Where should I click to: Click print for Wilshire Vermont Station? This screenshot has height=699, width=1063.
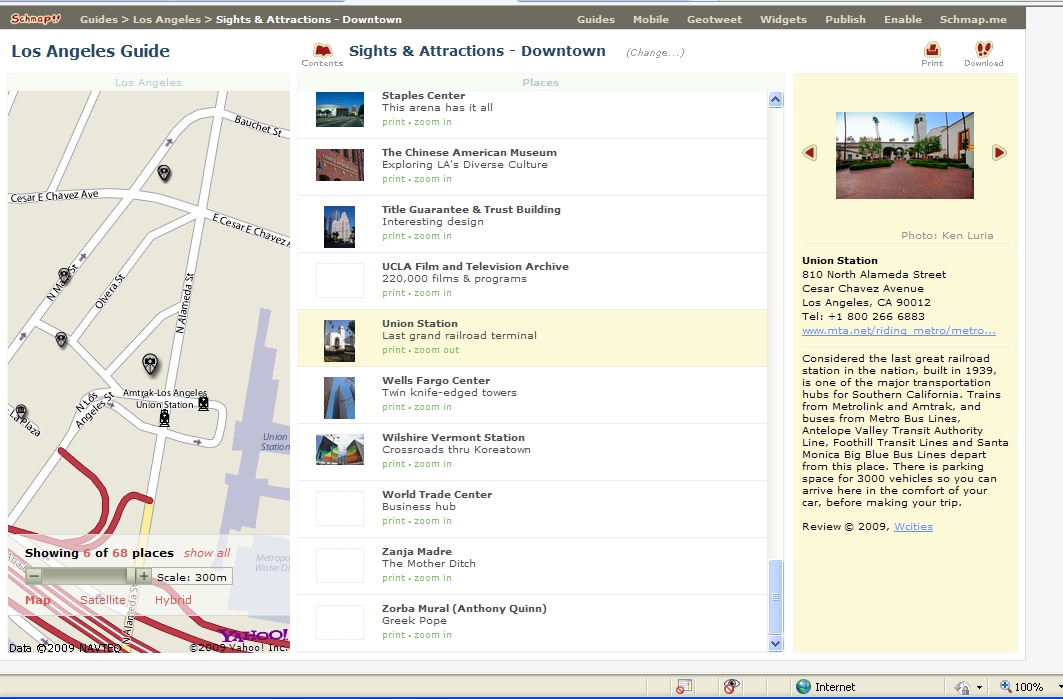point(393,464)
